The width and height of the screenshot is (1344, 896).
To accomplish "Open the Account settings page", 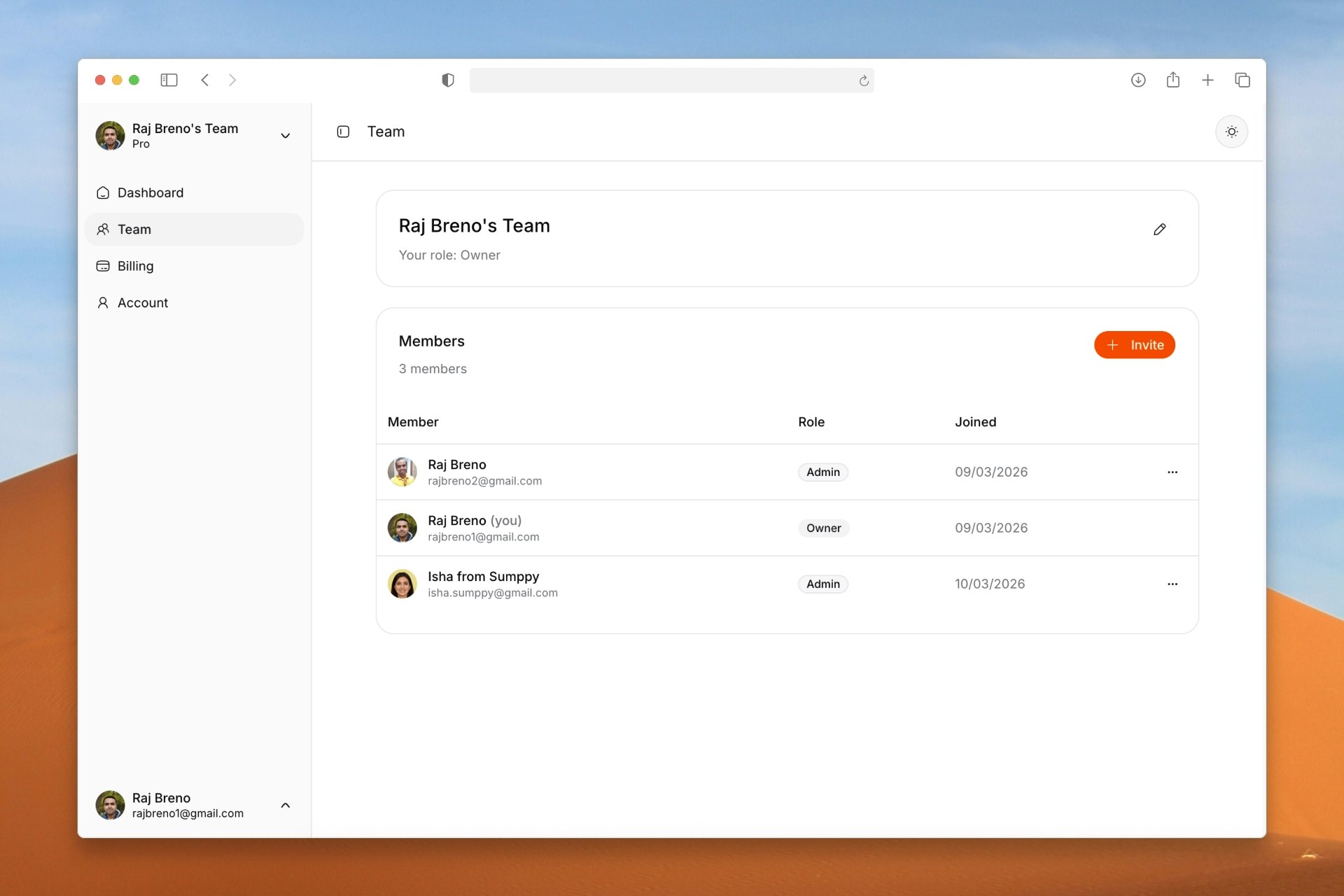I will pyautogui.click(x=142, y=302).
